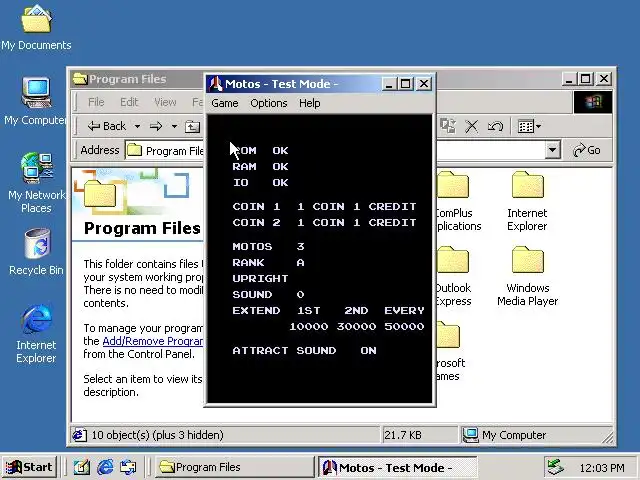Open Edit menu in Program Files window
Image resolution: width=640 pixels, height=480 pixels.
pyautogui.click(x=129, y=102)
